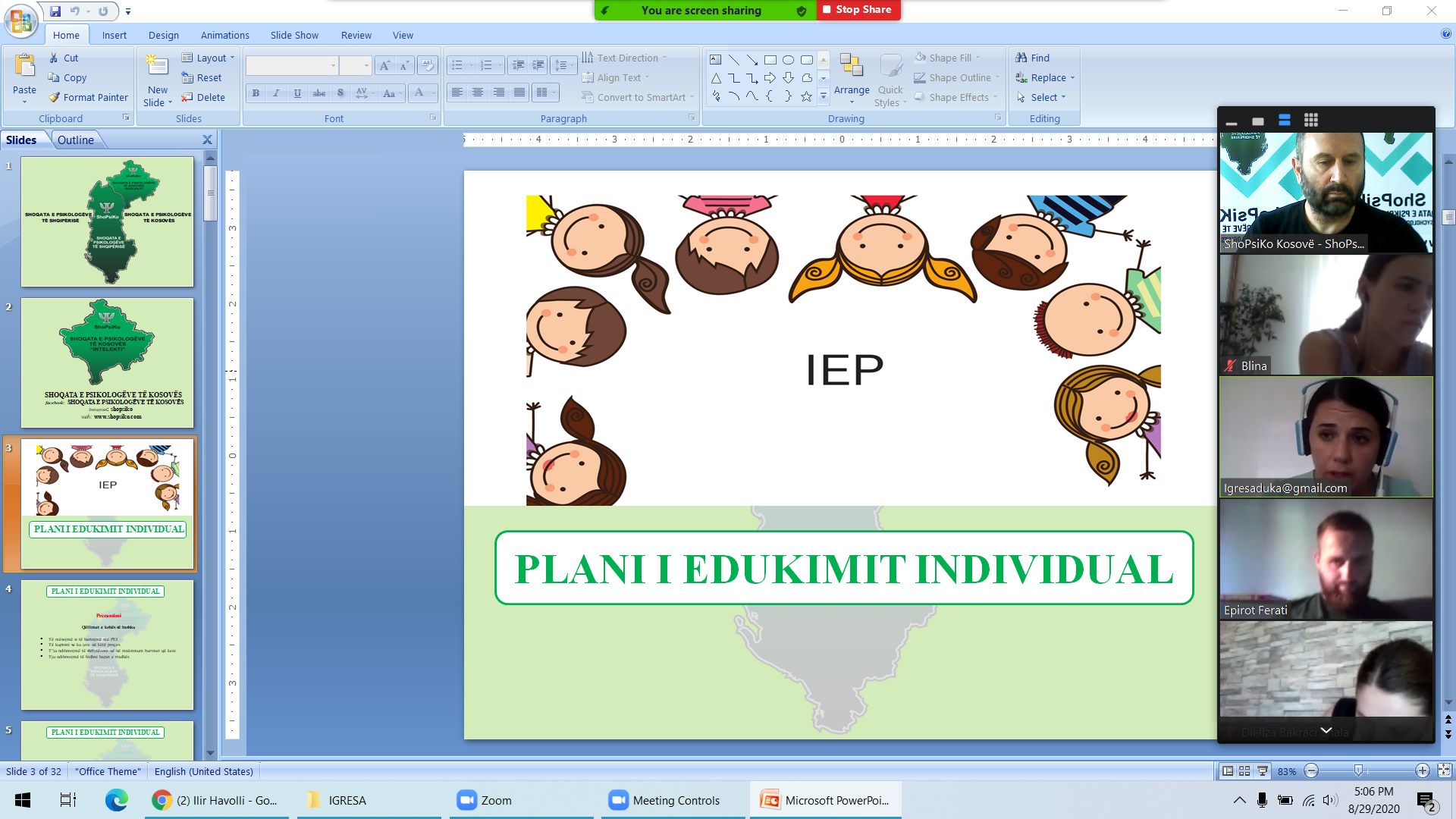Pick the star shape in Drawing gallery
The height and width of the screenshot is (819, 1456).
[806, 96]
